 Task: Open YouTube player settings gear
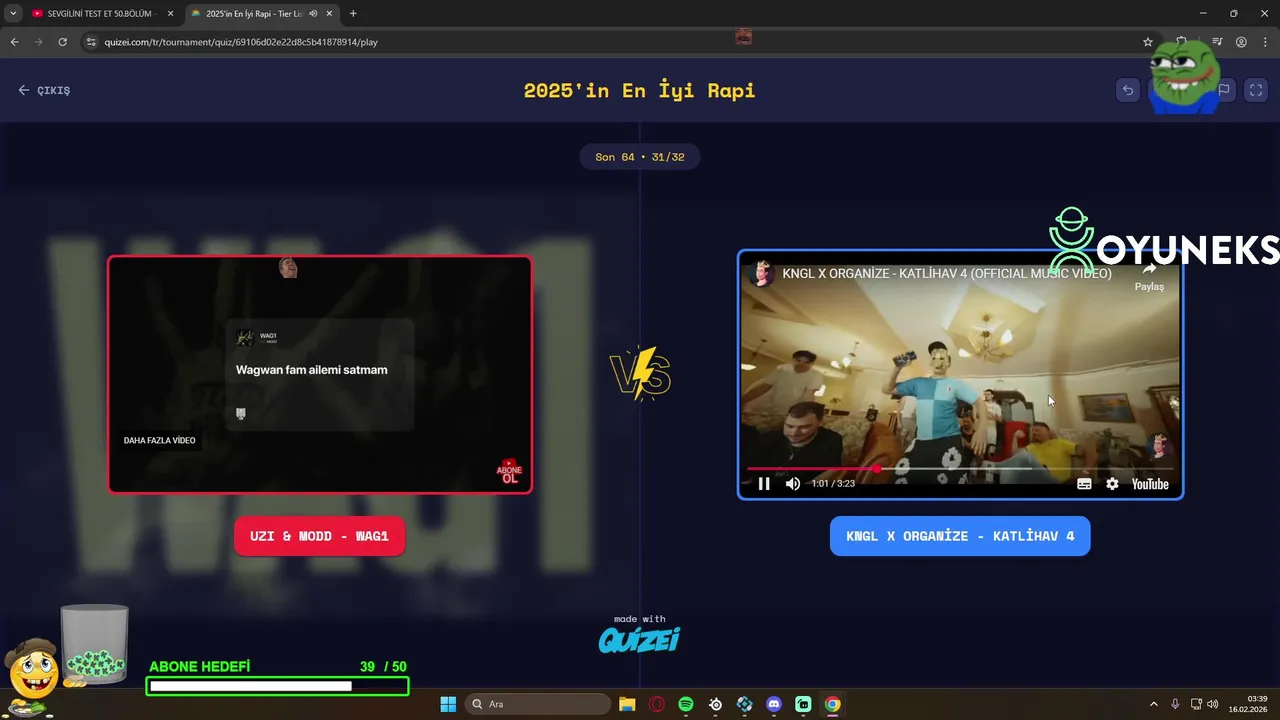1112,484
